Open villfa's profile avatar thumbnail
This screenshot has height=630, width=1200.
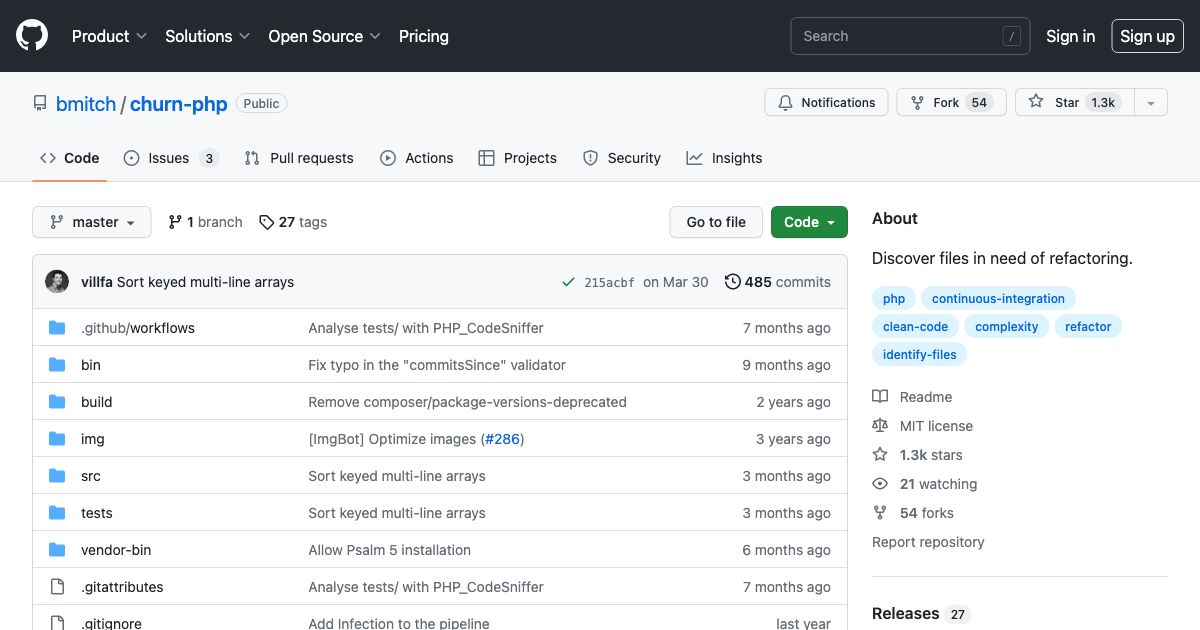(x=57, y=282)
